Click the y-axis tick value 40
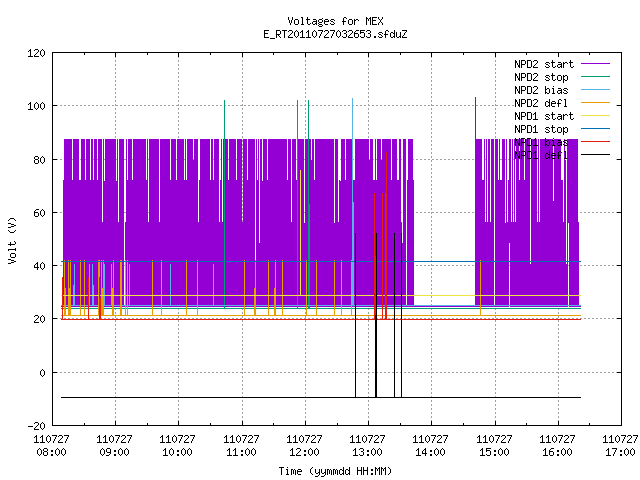The height and width of the screenshot is (480, 640). (x=40, y=266)
